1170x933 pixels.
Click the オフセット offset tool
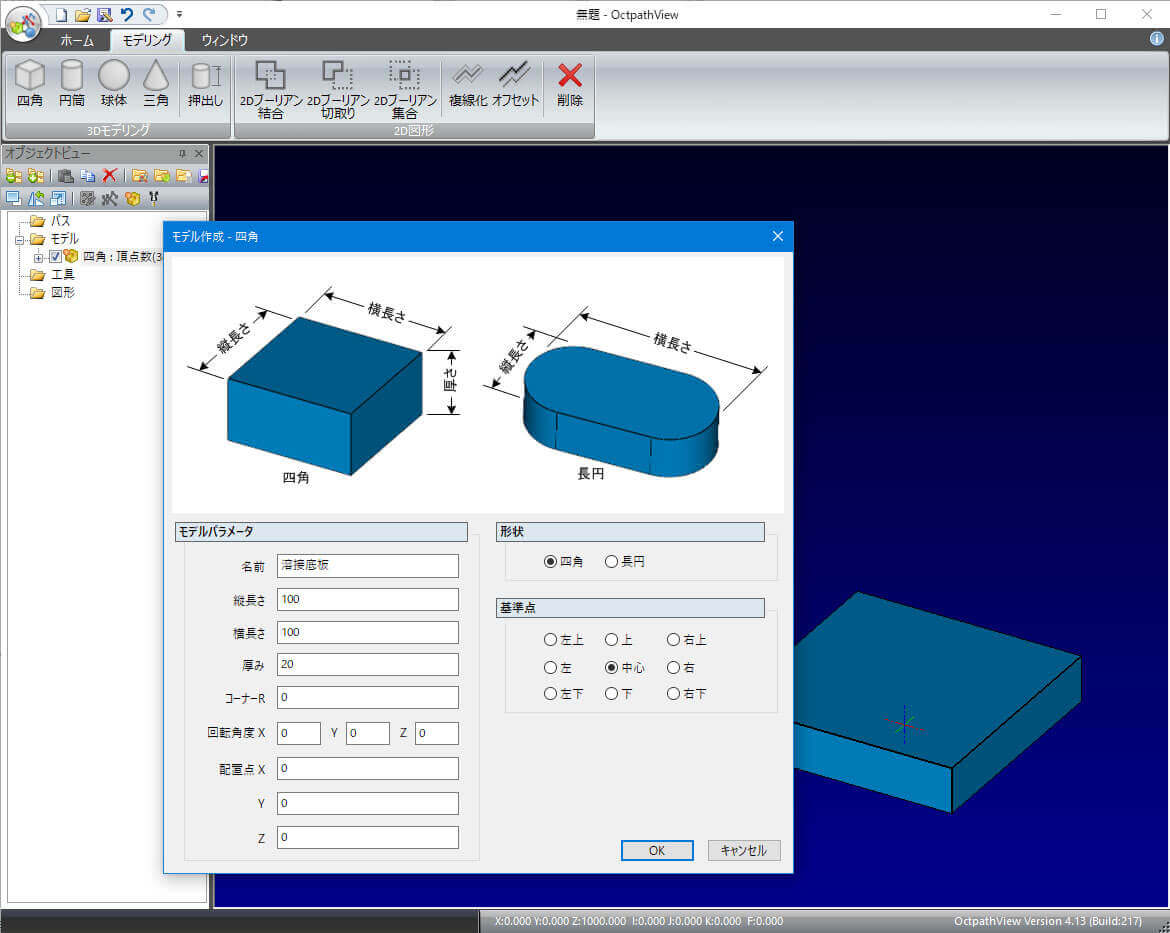515,83
